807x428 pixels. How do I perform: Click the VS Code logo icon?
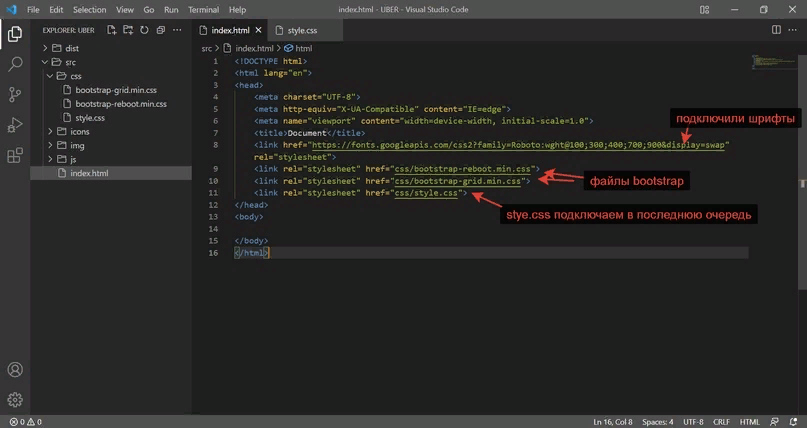[x=11, y=9]
